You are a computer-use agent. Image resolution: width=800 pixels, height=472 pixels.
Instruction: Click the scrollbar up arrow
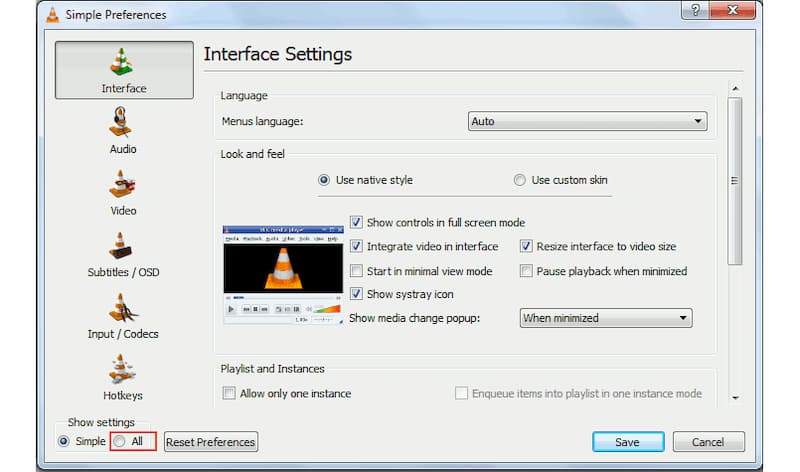pyautogui.click(x=735, y=88)
